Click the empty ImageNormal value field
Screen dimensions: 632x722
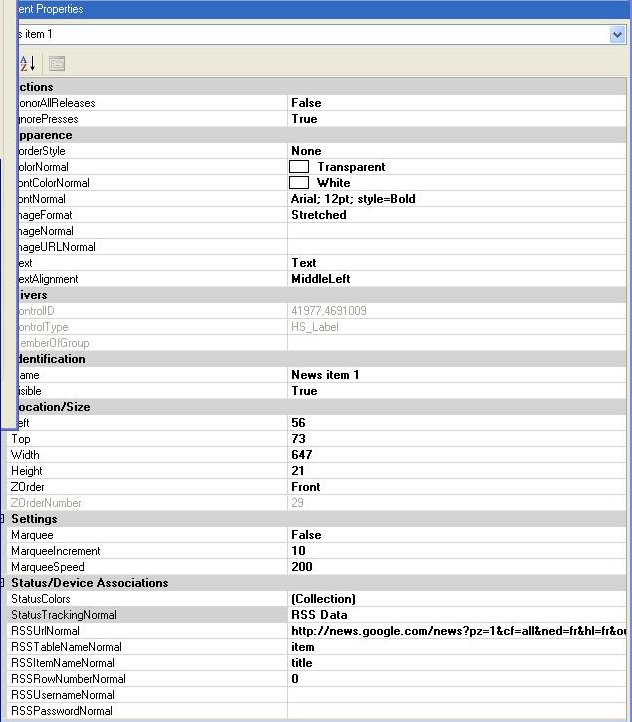tap(457, 231)
